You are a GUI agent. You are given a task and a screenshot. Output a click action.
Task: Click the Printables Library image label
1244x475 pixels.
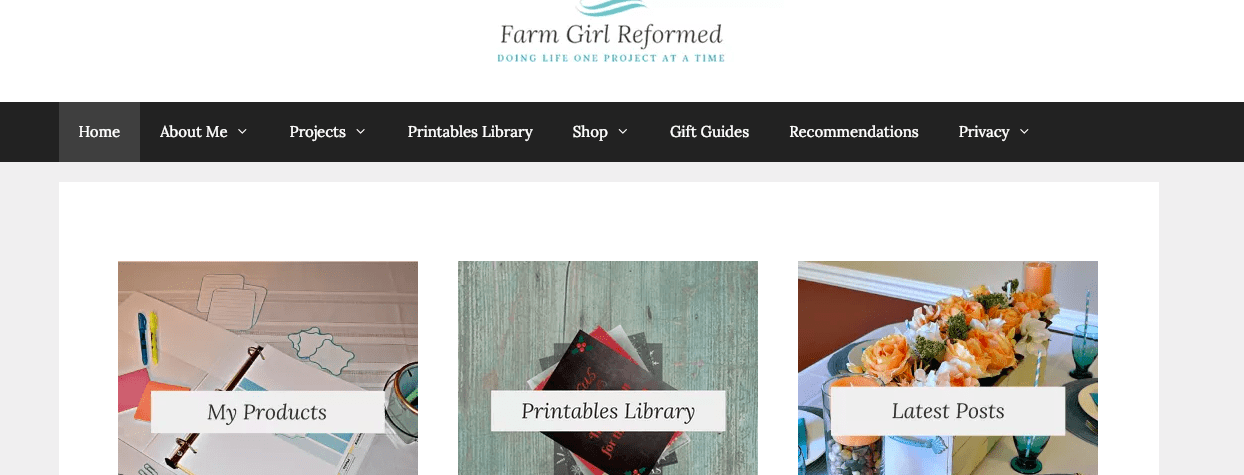pyautogui.click(x=608, y=411)
